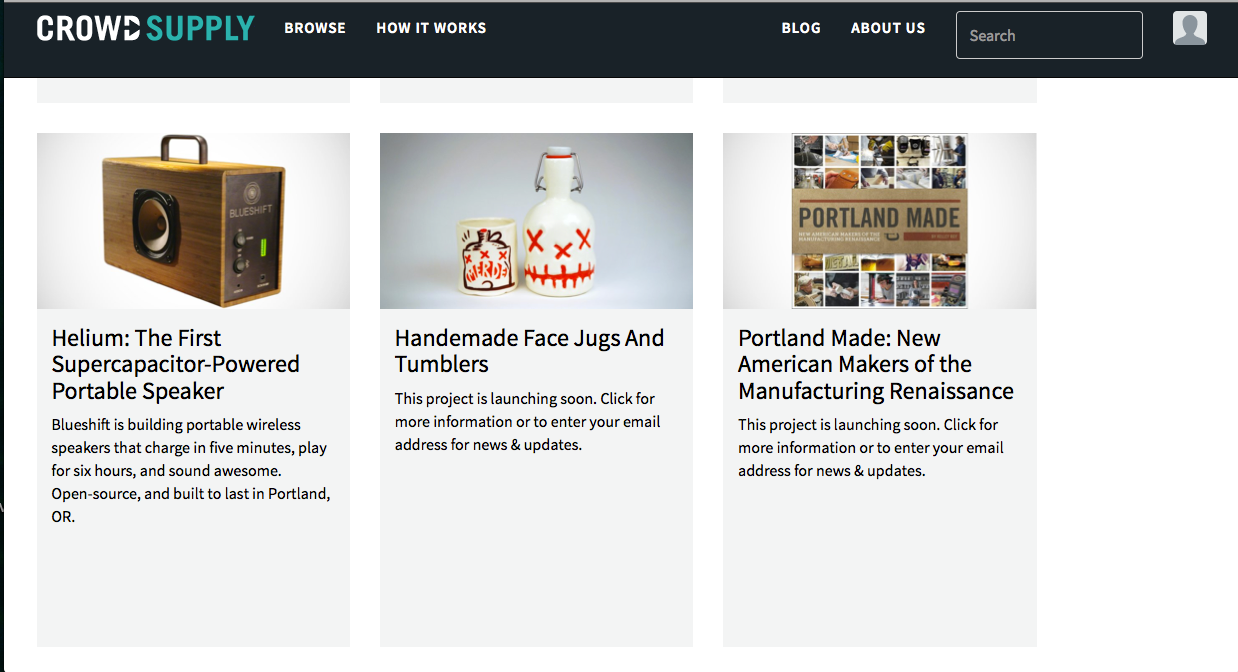Click the partial card above Portland Made

pyautogui.click(x=880, y=90)
